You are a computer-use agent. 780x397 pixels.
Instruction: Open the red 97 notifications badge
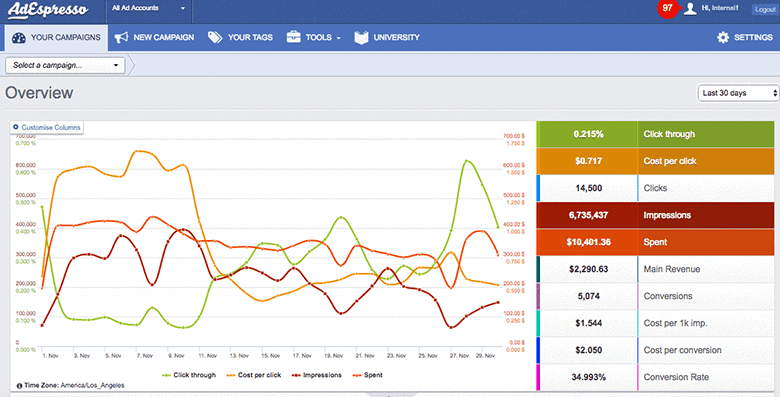click(x=668, y=8)
